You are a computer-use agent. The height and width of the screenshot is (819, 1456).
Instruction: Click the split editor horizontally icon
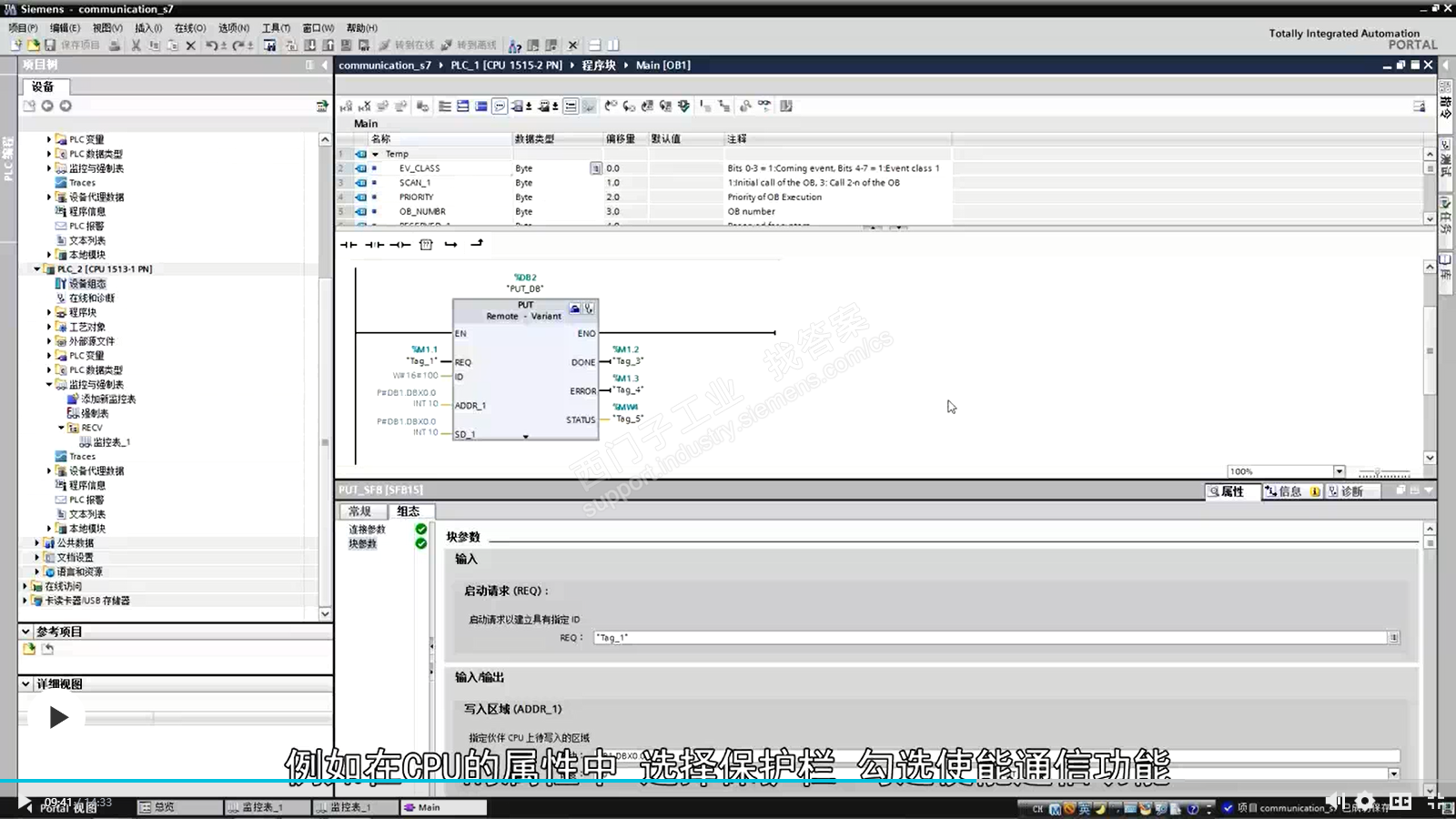(x=594, y=45)
